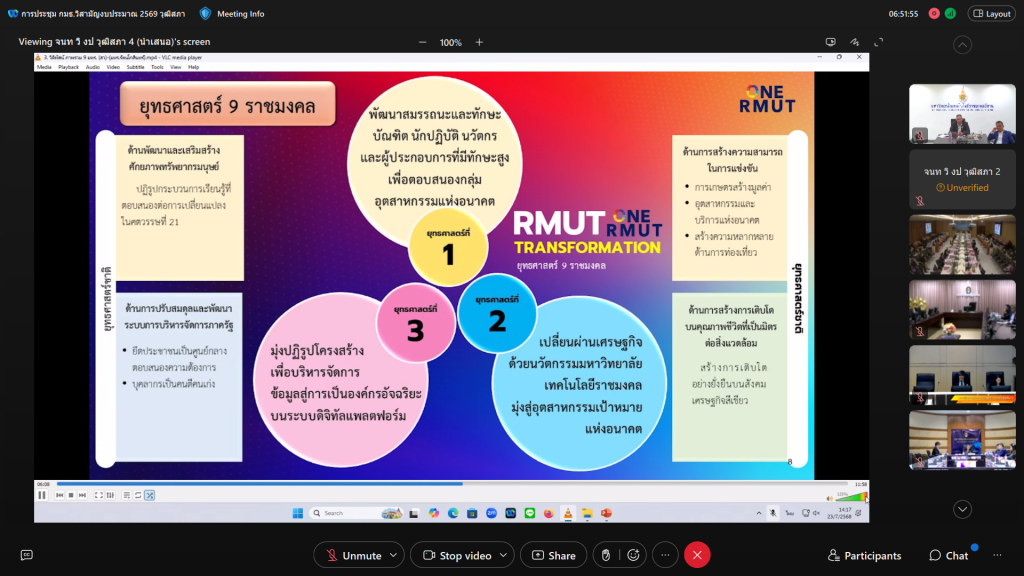This screenshot has height=576, width=1024.
Task: Toggle the raise hand icon
Action: [x=604, y=555]
